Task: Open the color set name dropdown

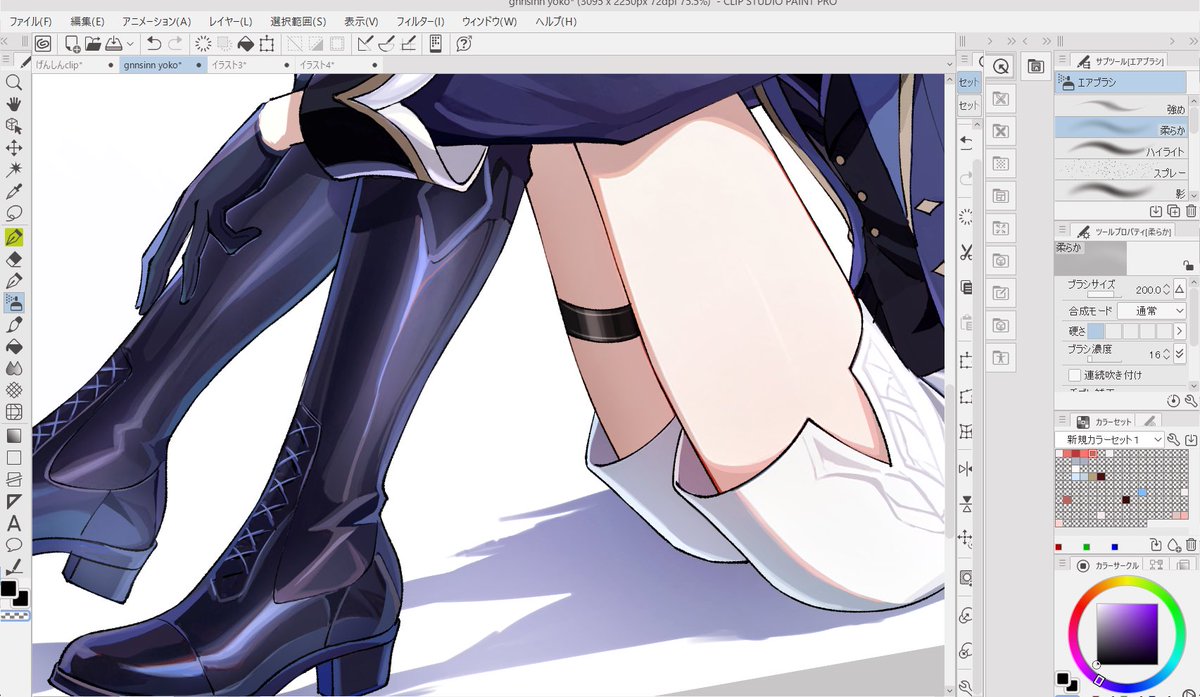Action: (1110, 440)
